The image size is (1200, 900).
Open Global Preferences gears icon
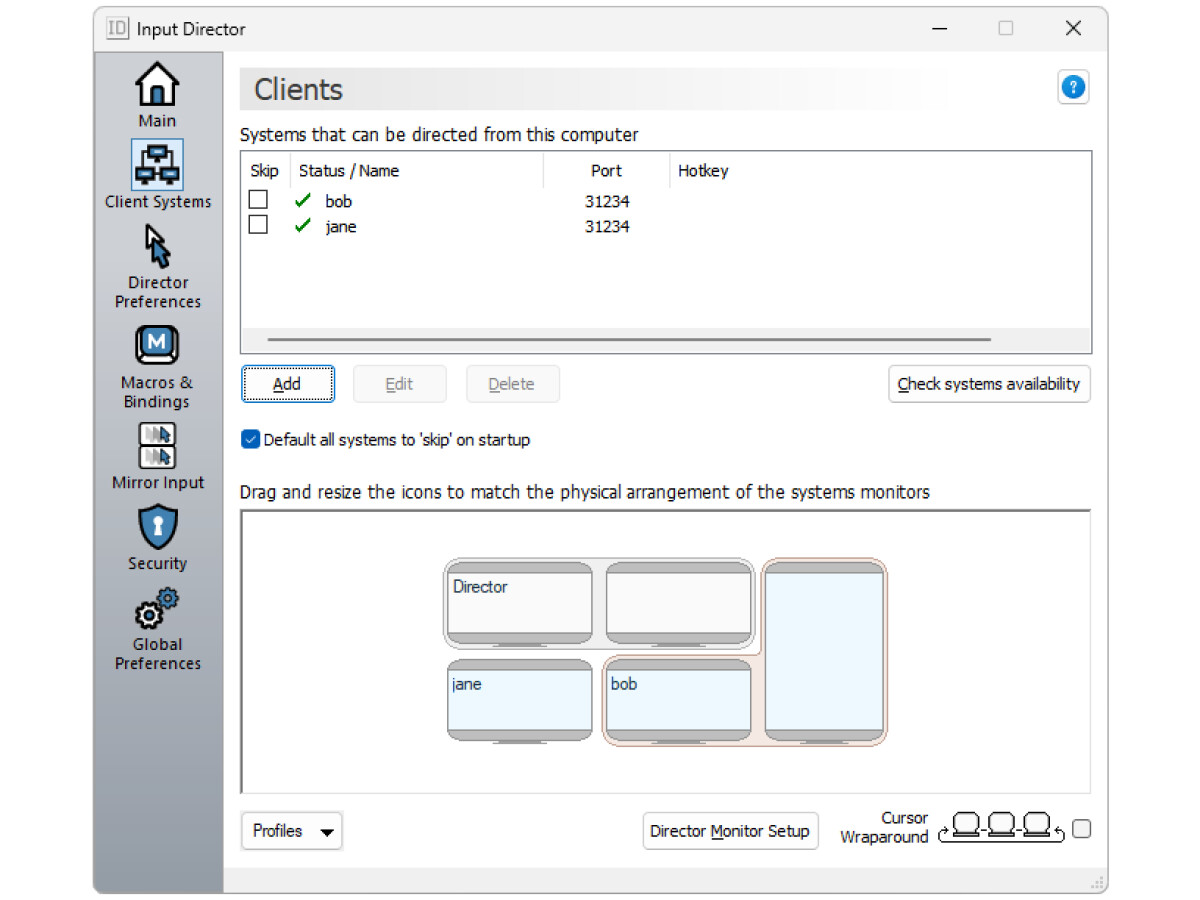tap(157, 609)
